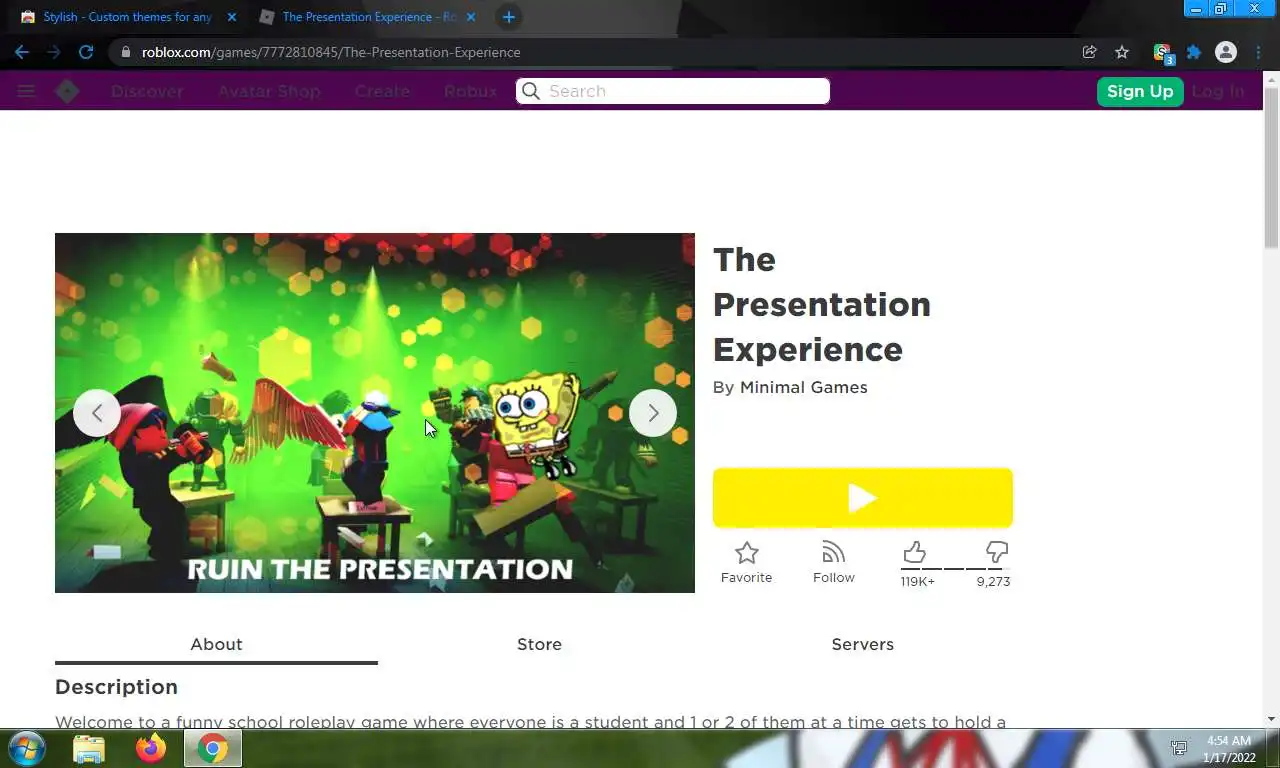This screenshot has width=1280, height=768.
Task: Open File Explorer from the taskbar
Action: (x=89, y=748)
